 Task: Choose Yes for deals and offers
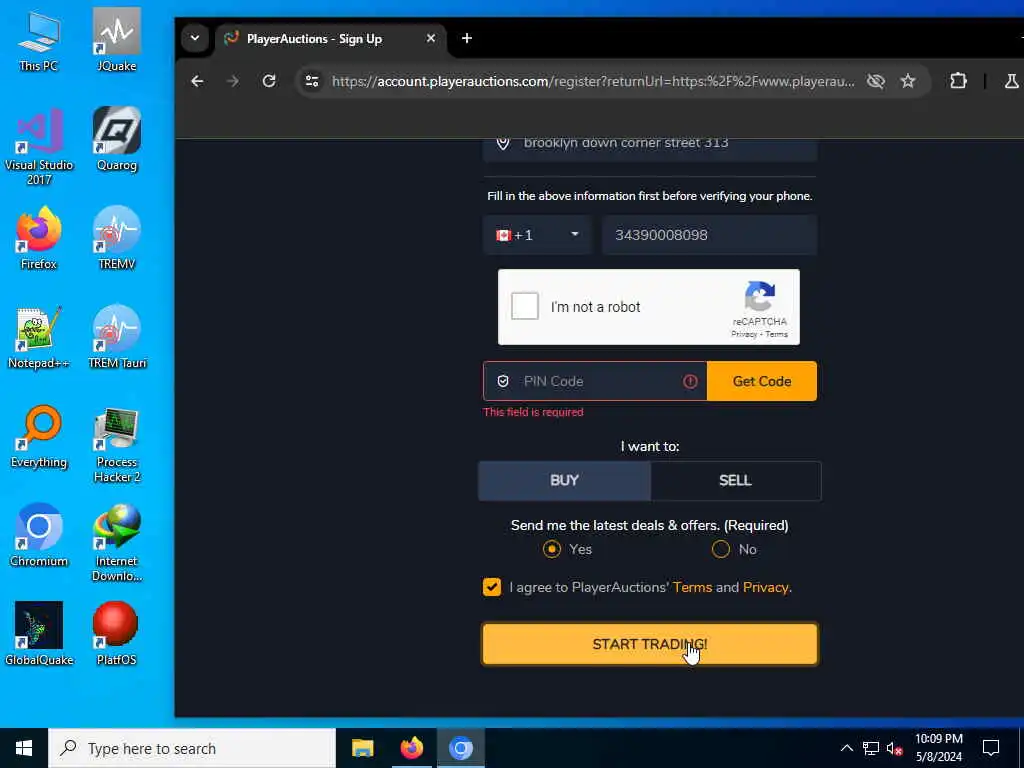tap(552, 549)
